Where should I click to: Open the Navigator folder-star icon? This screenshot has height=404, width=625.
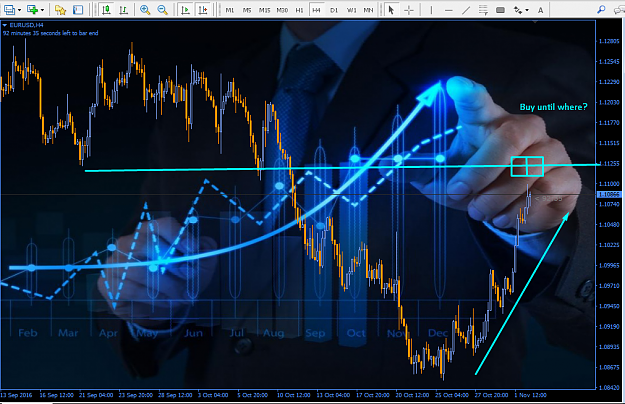pos(60,10)
